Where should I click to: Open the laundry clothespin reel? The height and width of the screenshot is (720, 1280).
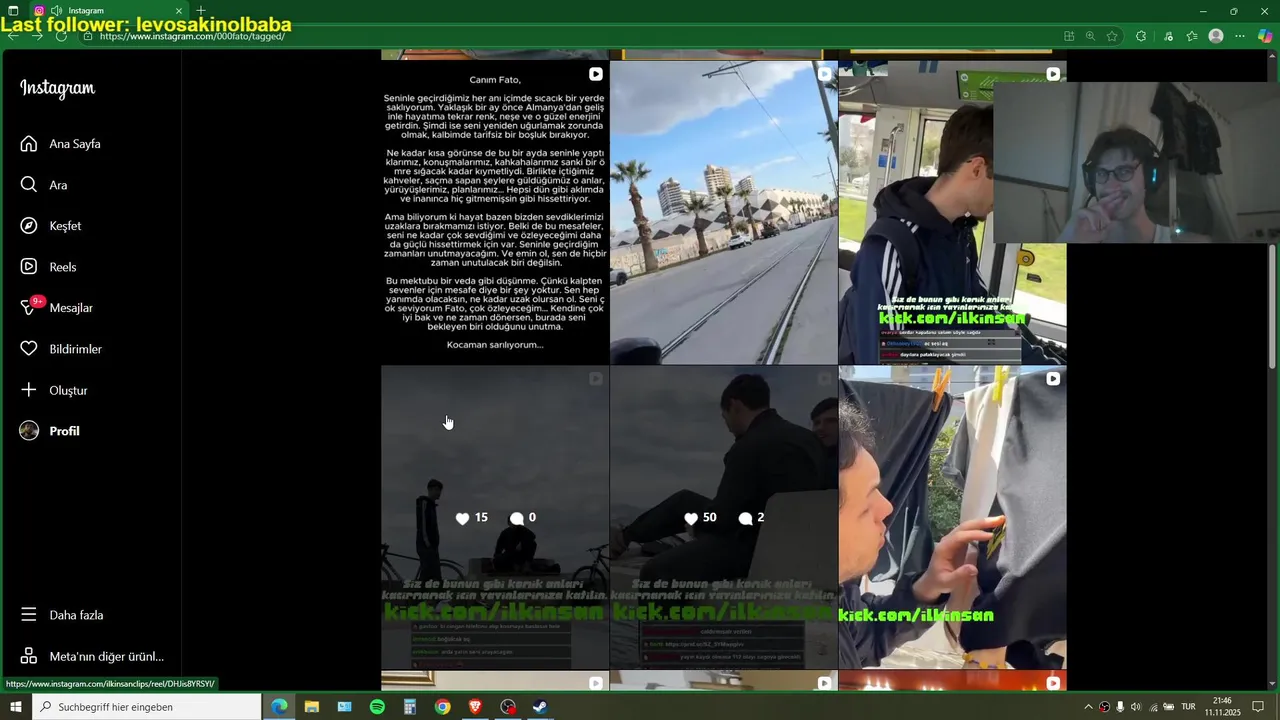(x=952, y=517)
